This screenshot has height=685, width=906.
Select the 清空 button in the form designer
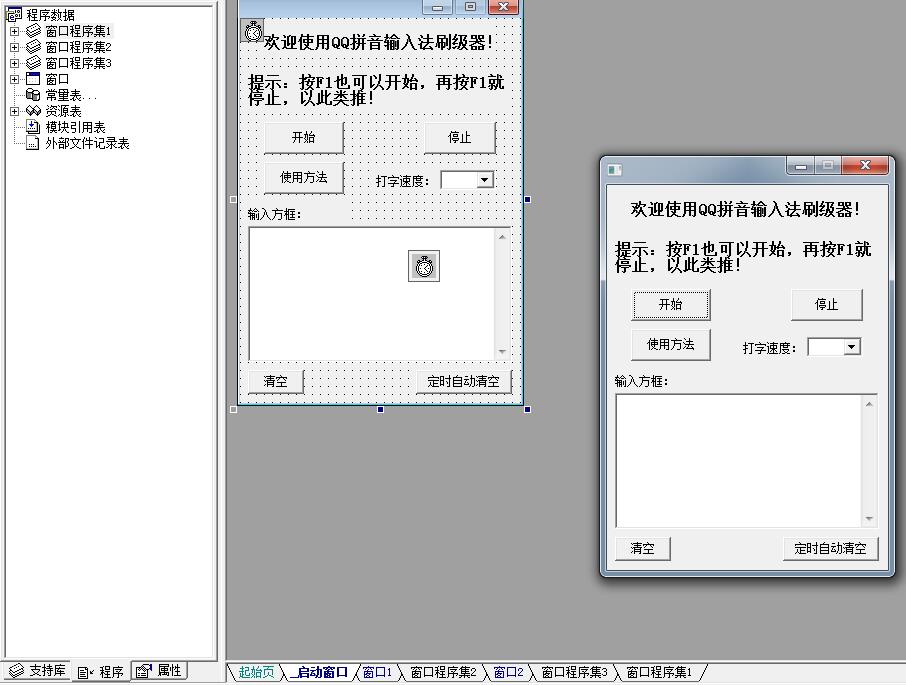coord(276,381)
